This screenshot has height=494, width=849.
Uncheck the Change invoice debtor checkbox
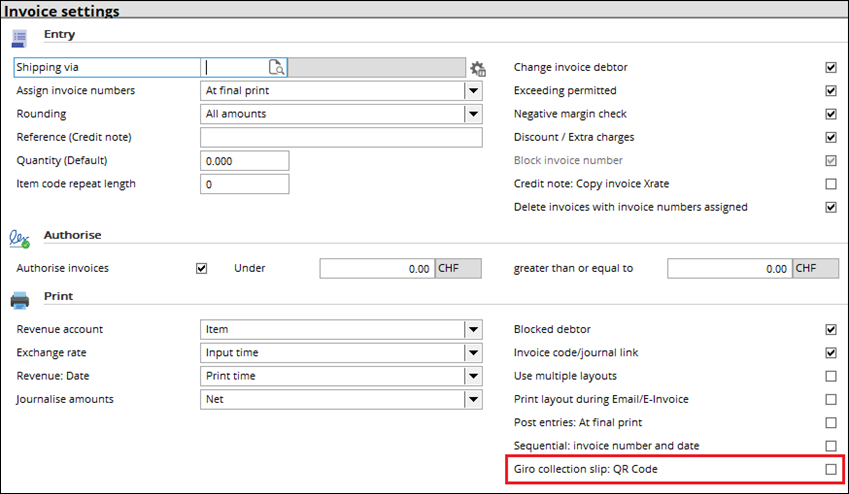[830, 68]
